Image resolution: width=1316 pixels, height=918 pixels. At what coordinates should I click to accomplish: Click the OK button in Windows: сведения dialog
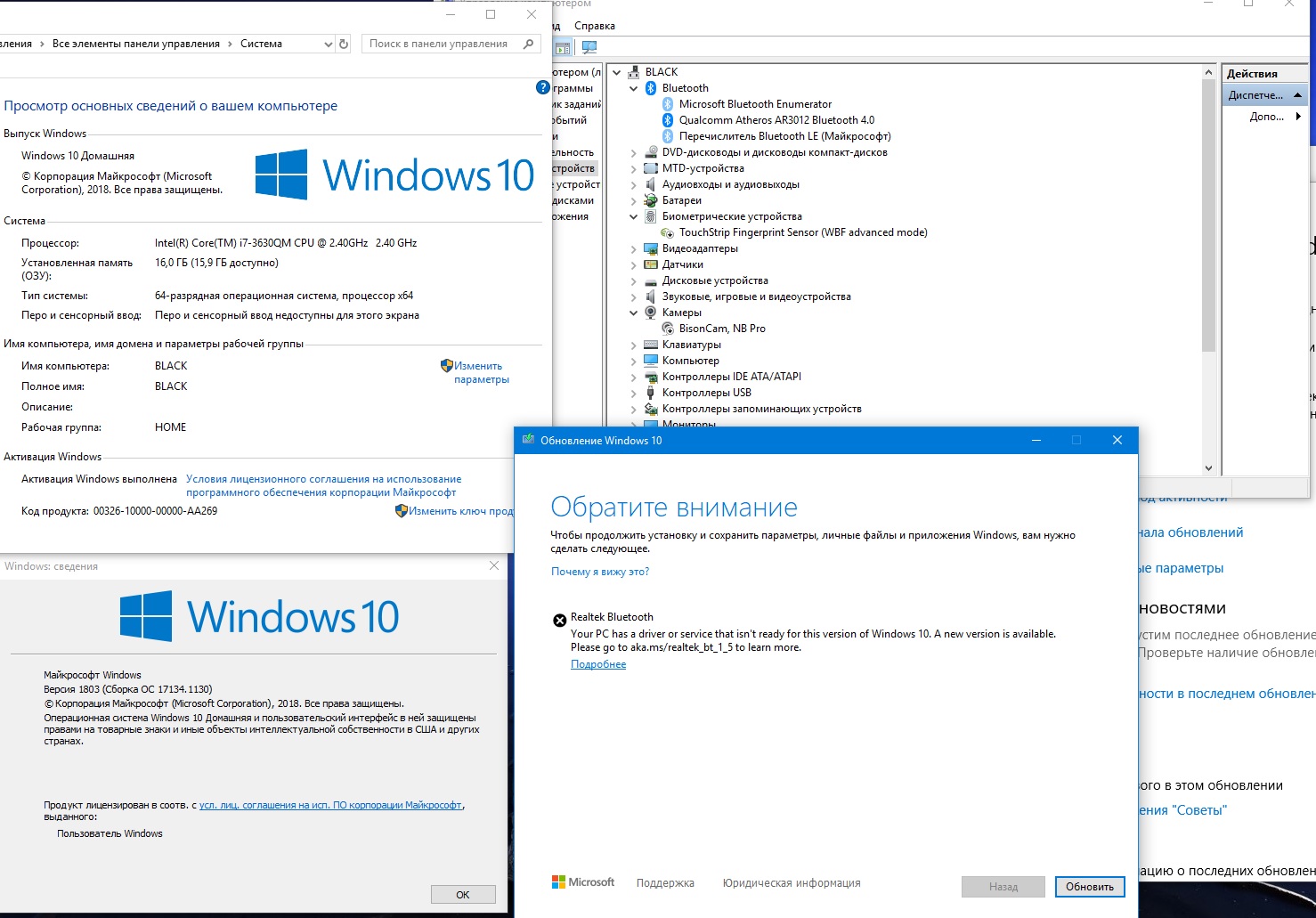(463, 895)
